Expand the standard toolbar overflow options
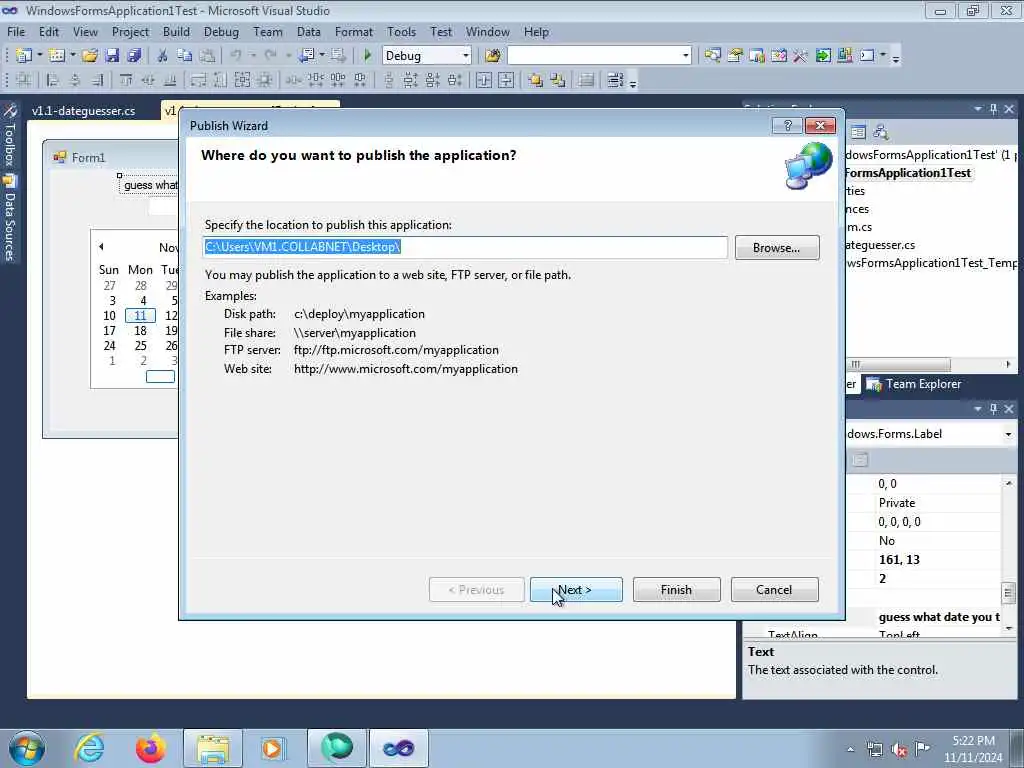 (x=895, y=58)
